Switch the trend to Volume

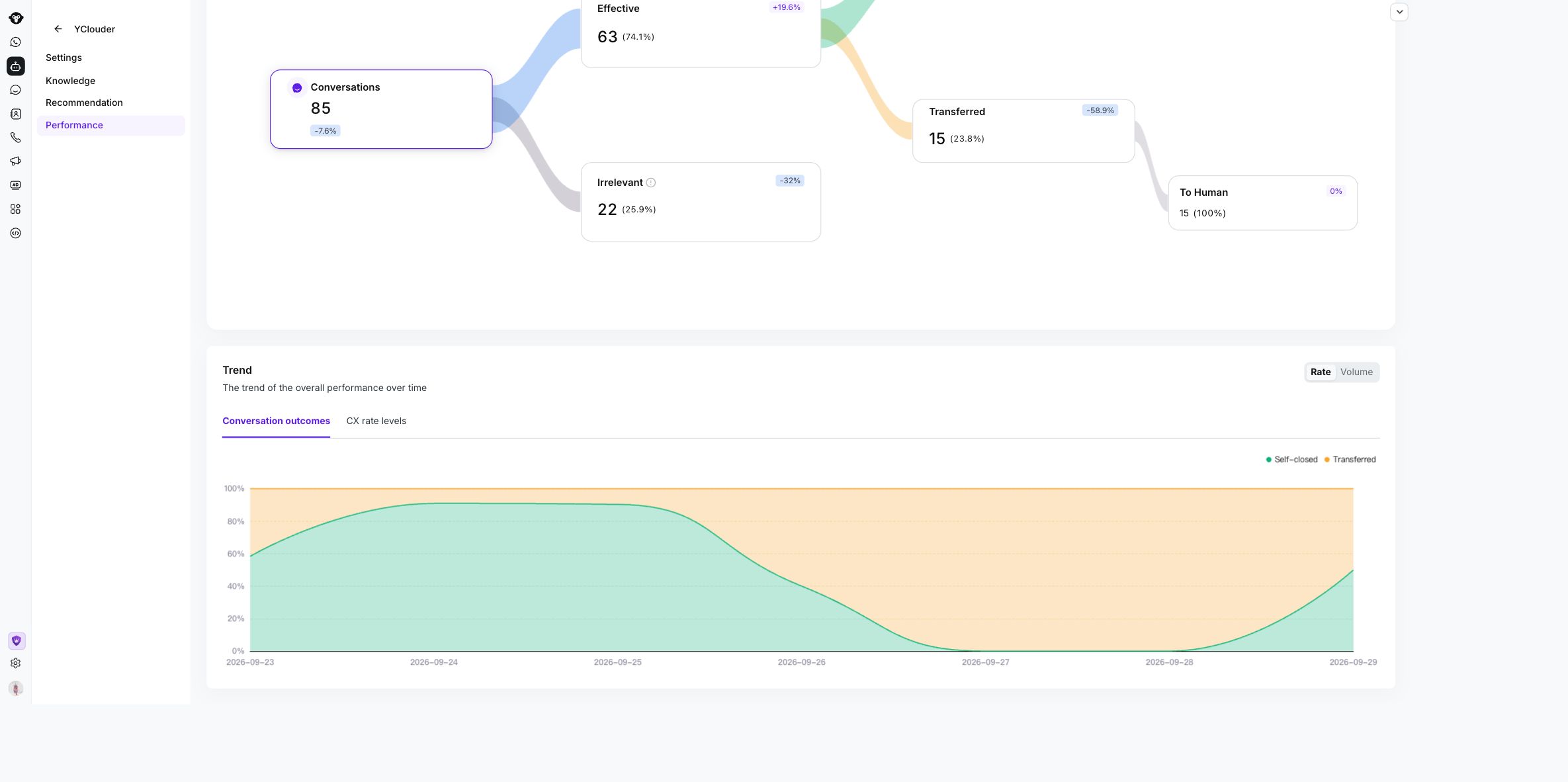(x=1356, y=372)
